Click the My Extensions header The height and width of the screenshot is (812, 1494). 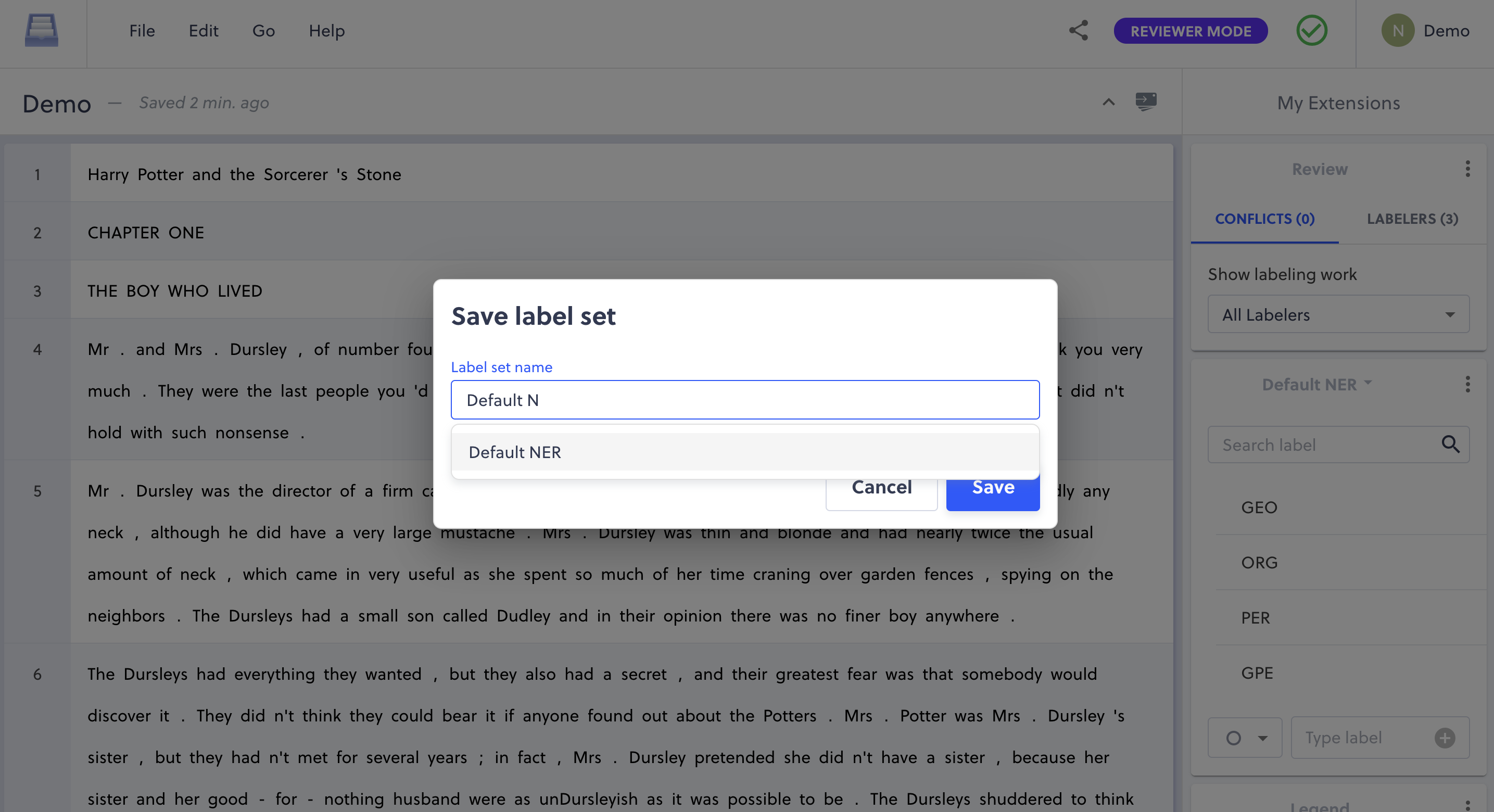(1338, 103)
